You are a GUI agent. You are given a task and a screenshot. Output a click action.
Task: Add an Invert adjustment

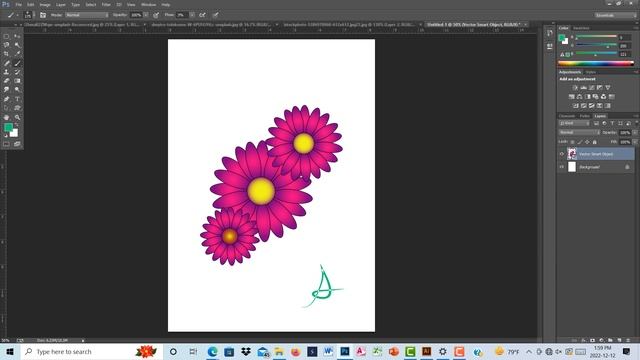click(x=576, y=106)
